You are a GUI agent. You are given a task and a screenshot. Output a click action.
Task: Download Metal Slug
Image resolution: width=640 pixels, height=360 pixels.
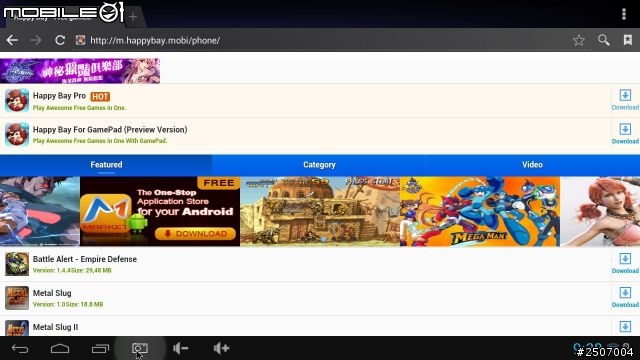pos(625,297)
